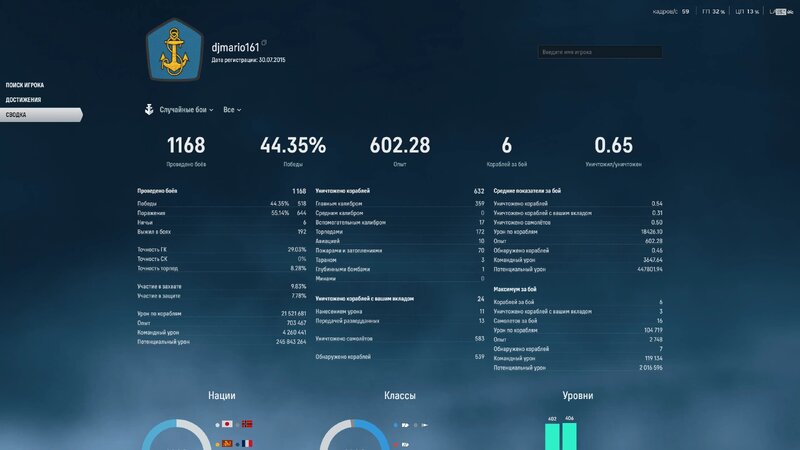Click the Классы chart heading

tap(399, 395)
